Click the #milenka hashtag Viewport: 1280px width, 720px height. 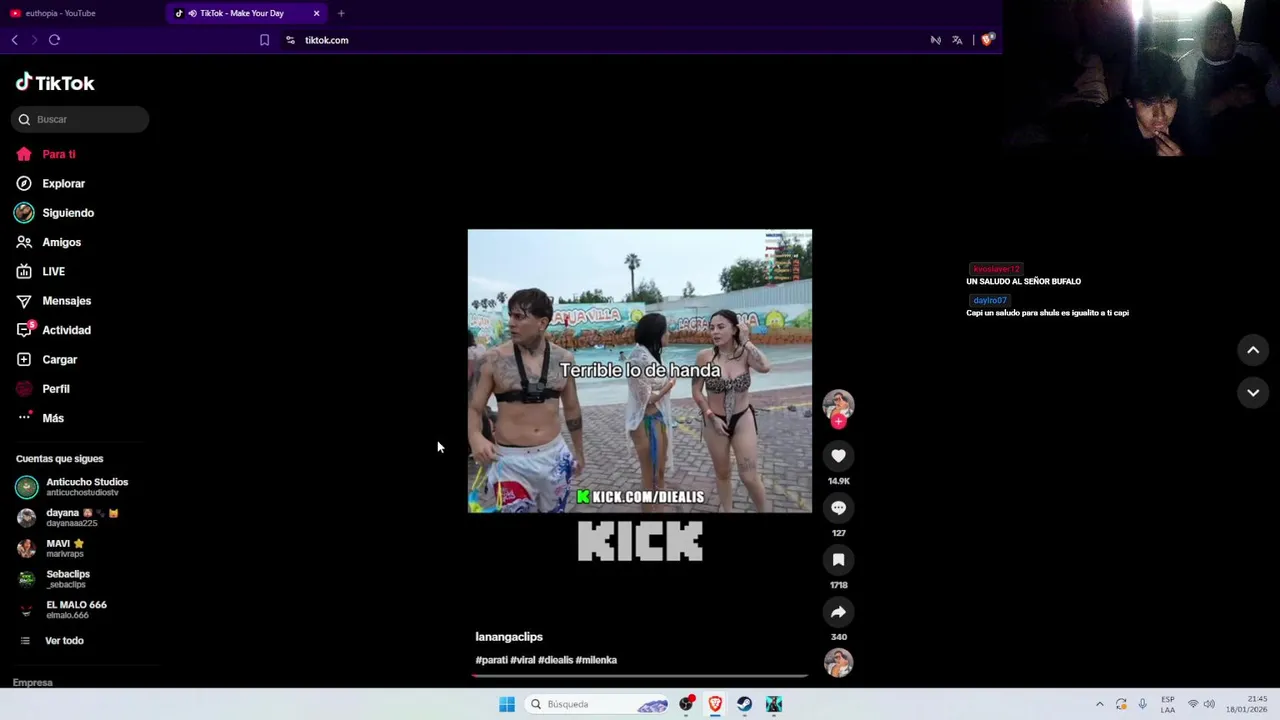click(x=596, y=660)
